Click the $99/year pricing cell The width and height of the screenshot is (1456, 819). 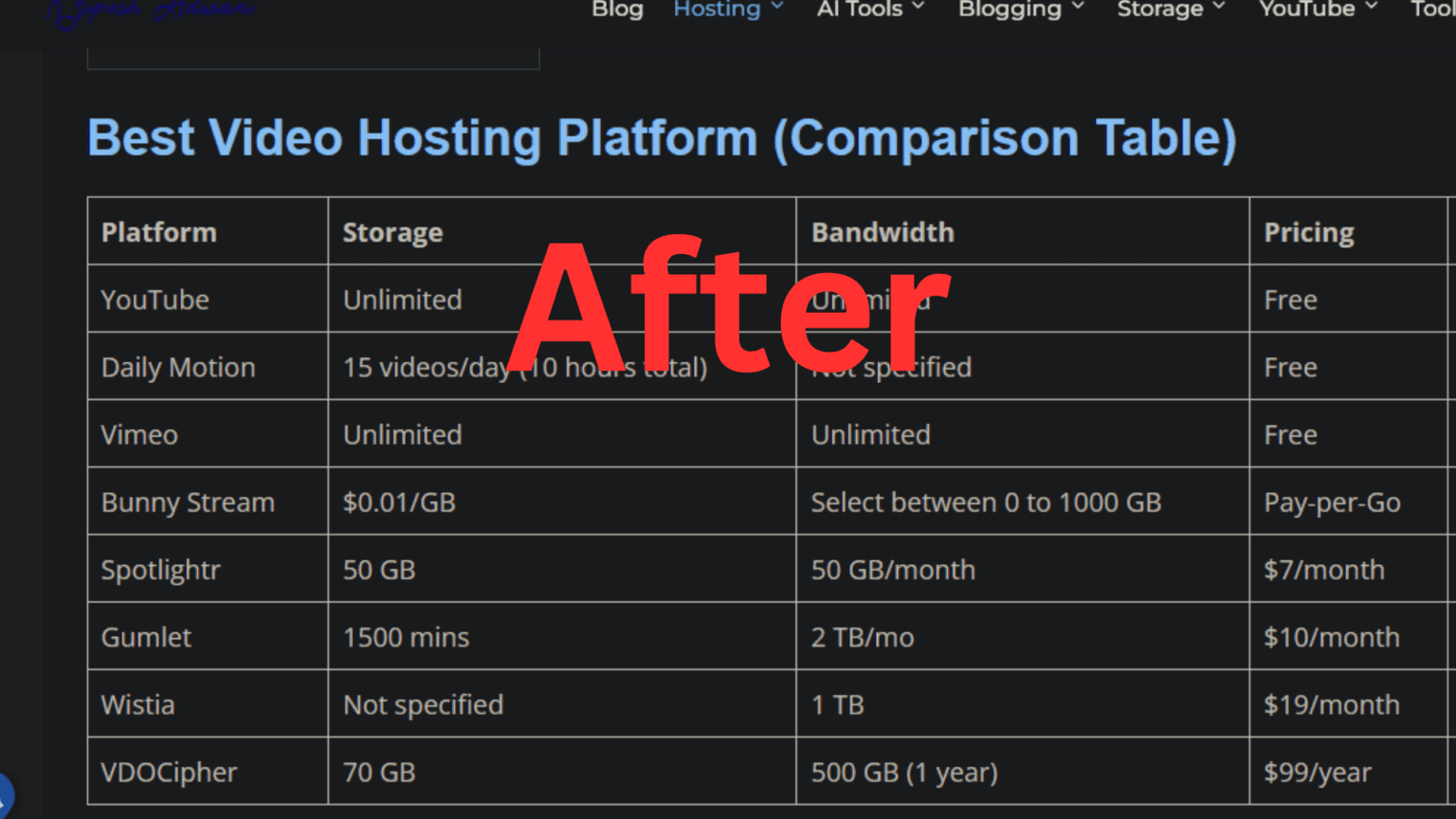pos(1349,772)
